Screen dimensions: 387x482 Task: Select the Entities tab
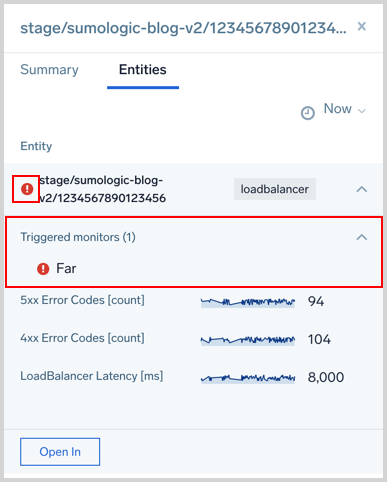tap(143, 70)
